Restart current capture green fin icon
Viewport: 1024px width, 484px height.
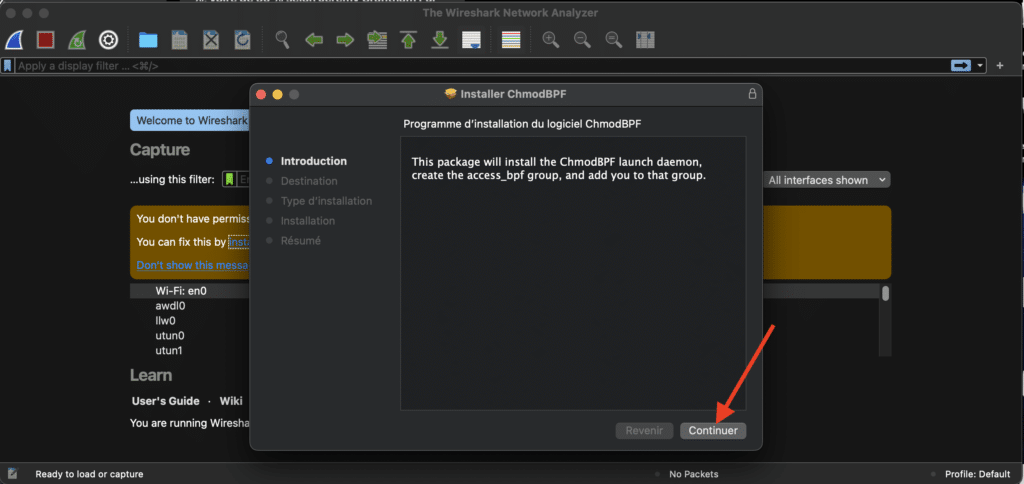point(77,40)
